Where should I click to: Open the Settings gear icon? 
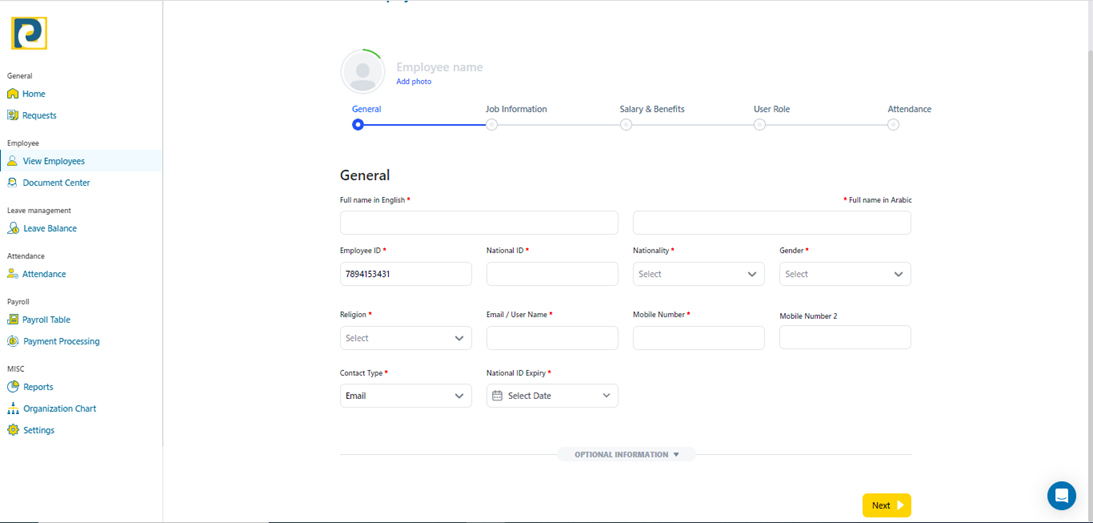tap(13, 431)
